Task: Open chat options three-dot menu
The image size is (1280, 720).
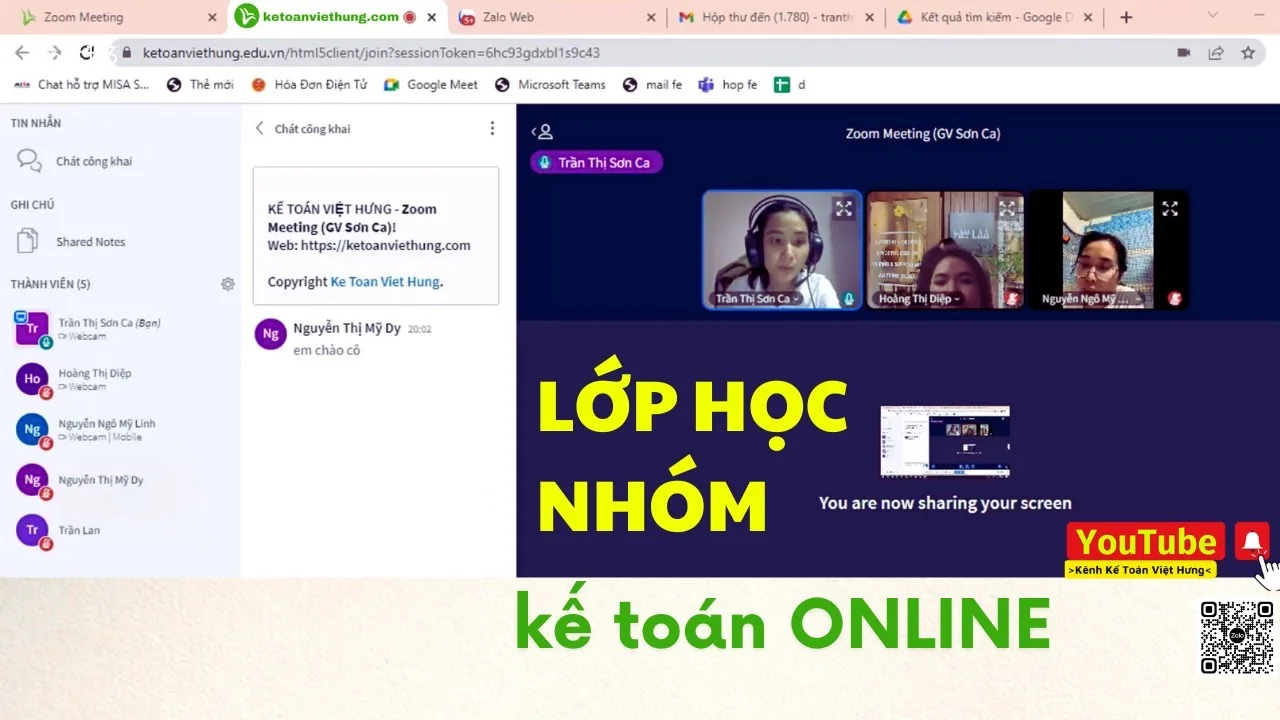Action: pyautogui.click(x=492, y=128)
